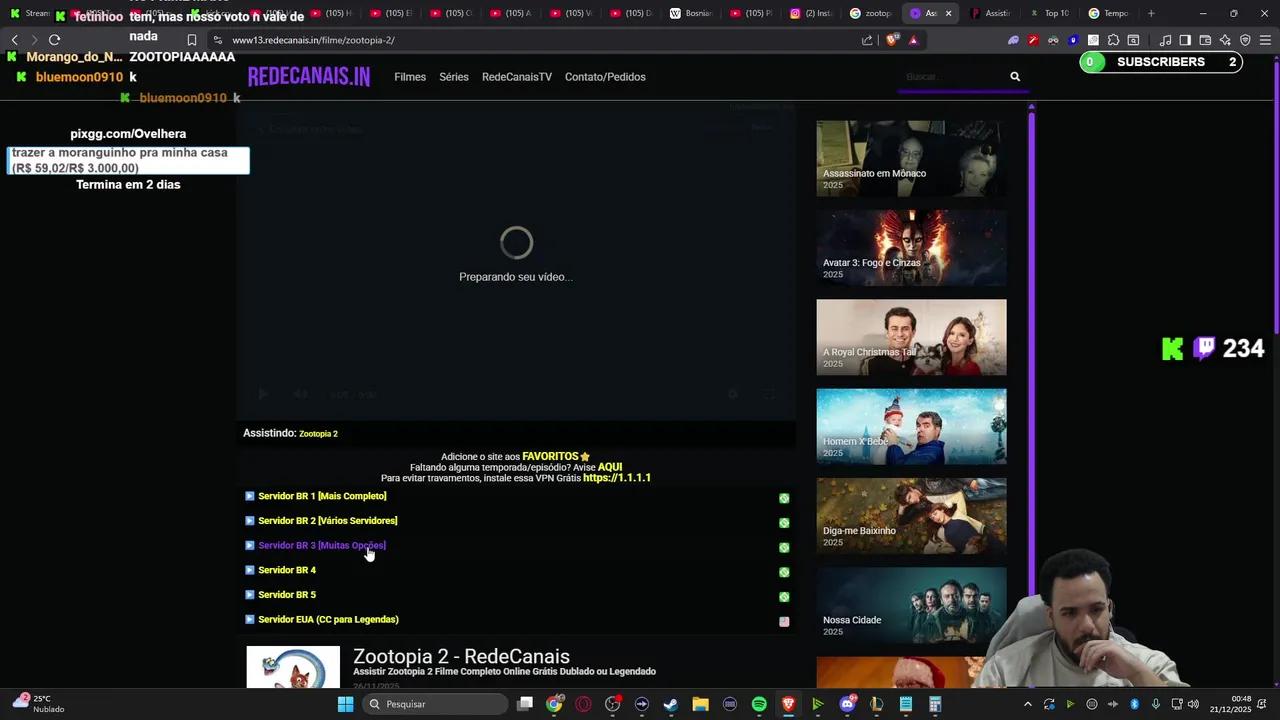Click the AQUI notification link
This screenshot has height=720, width=1280.
click(610, 467)
